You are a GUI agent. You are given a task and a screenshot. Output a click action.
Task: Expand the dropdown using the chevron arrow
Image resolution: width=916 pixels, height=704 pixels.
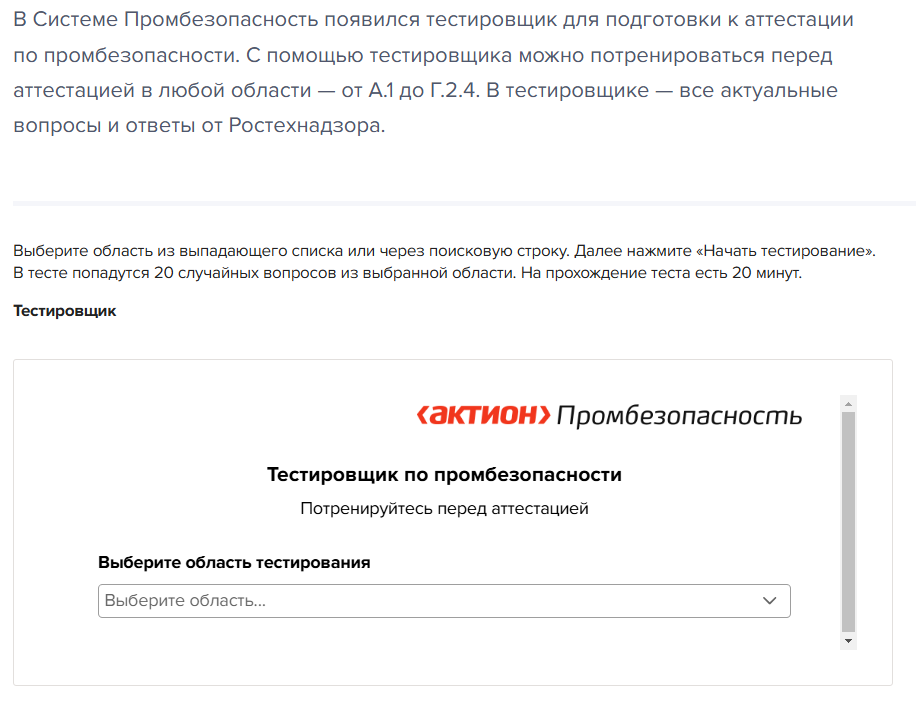[770, 601]
